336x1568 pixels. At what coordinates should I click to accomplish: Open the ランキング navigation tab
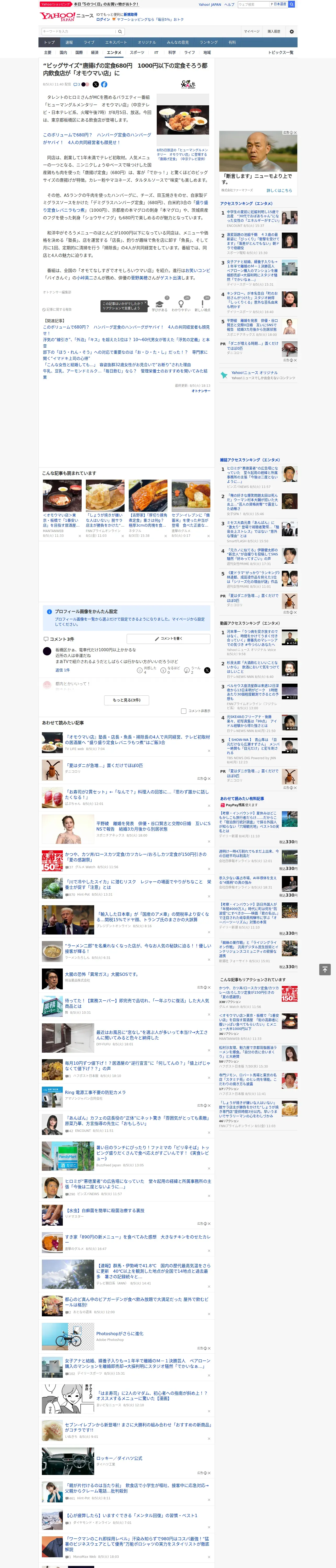point(209,43)
